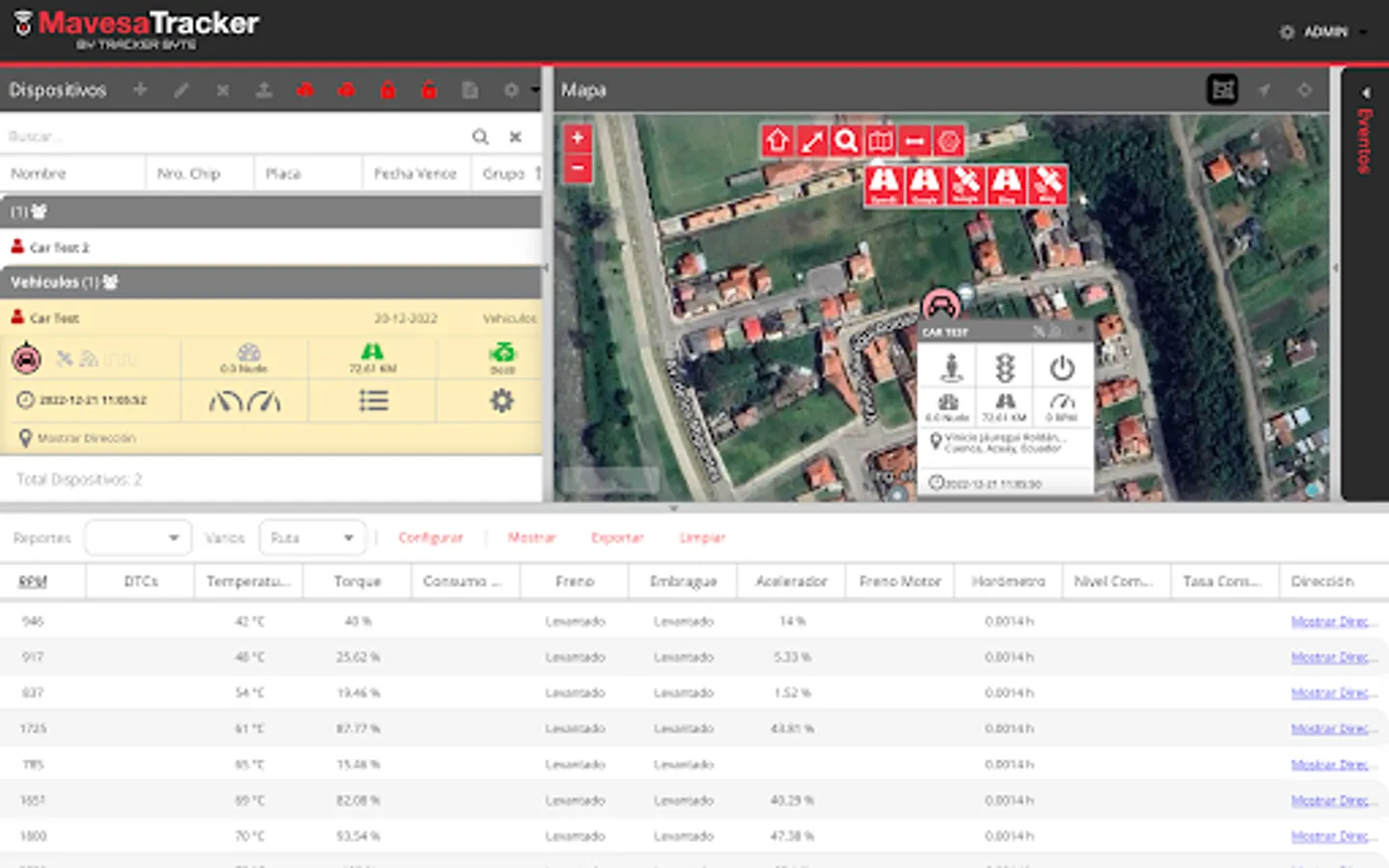Zoom in the map with plus button
Viewport: 1389px width, 868px height.
pyautogui.click(x=577, y=138)
